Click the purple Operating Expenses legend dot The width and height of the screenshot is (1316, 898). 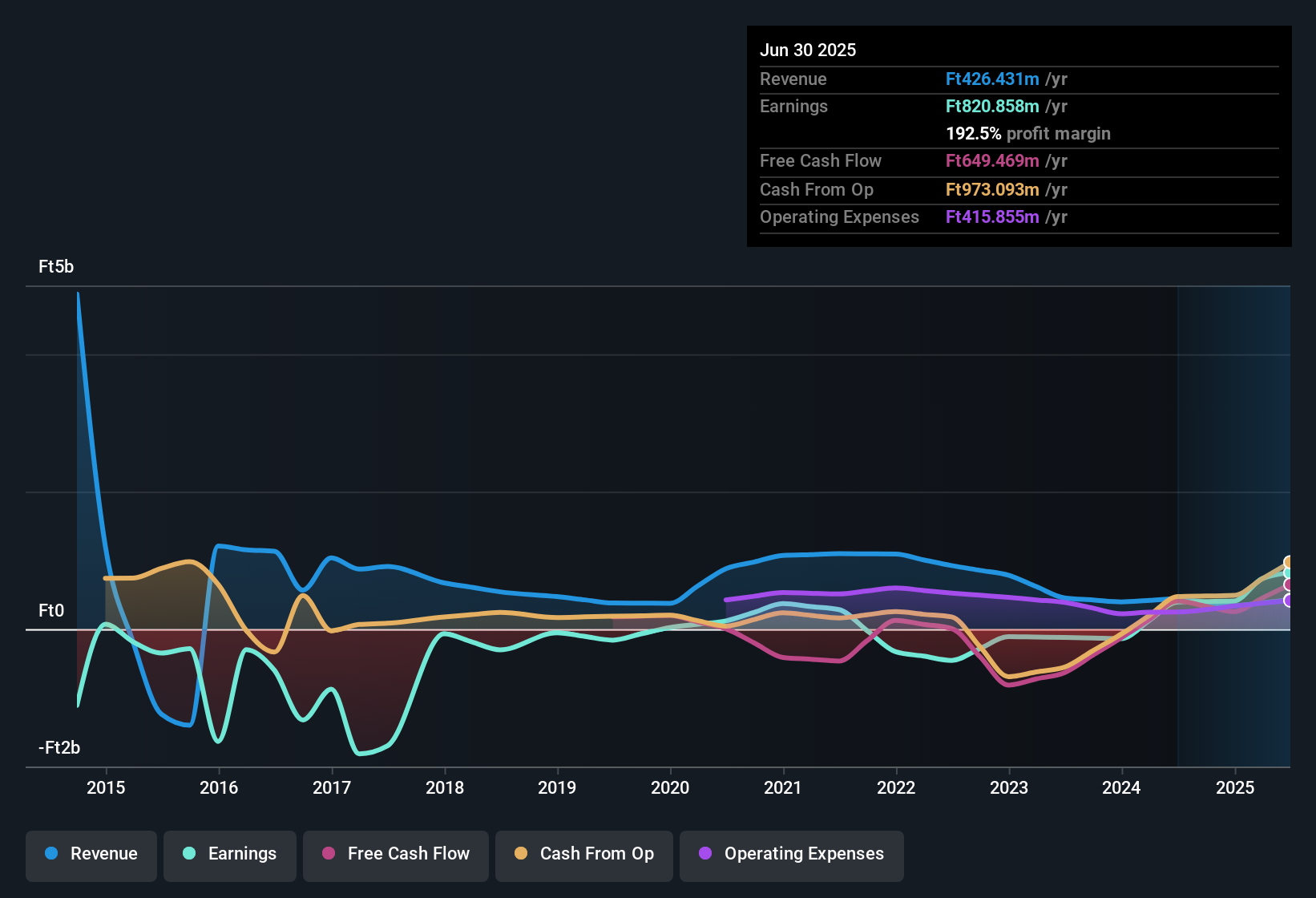705,853
